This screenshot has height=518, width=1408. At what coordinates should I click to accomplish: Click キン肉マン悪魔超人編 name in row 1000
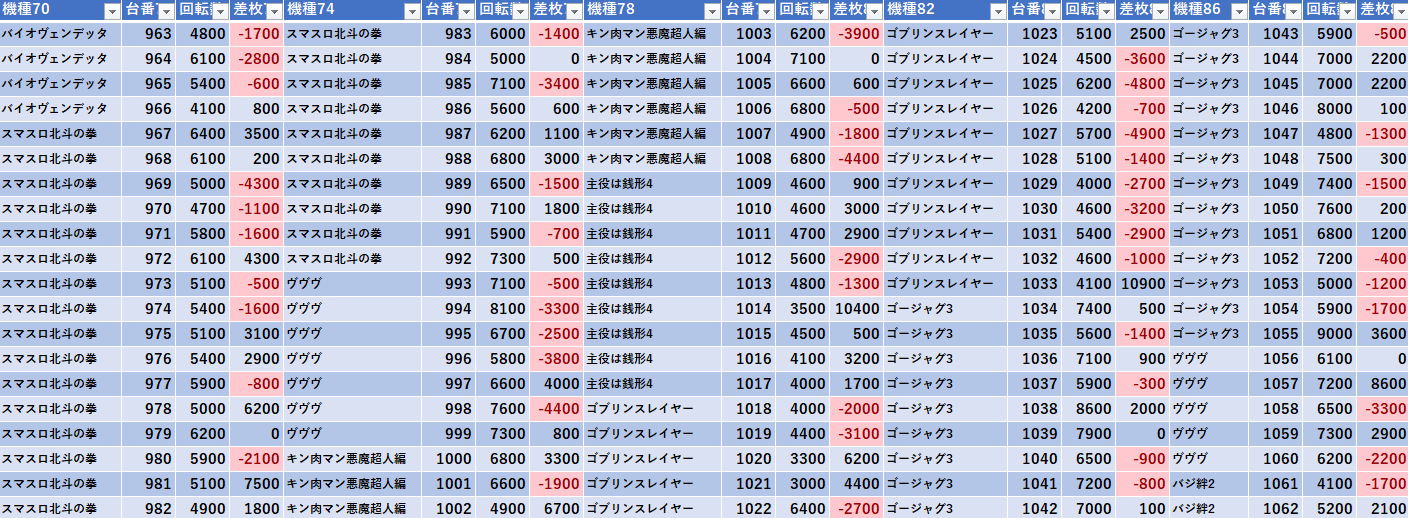[346, 459]
